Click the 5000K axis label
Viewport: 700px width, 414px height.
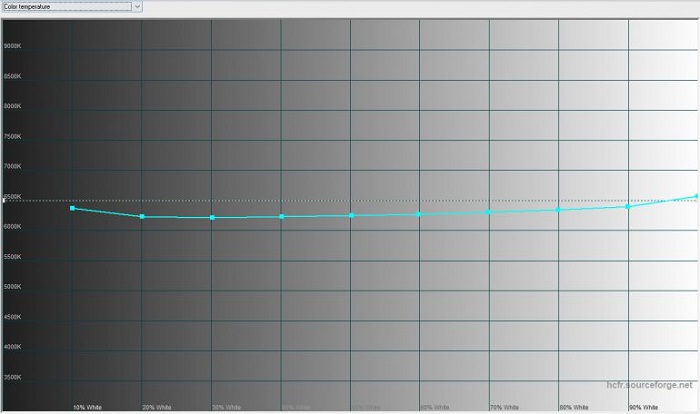12,287
